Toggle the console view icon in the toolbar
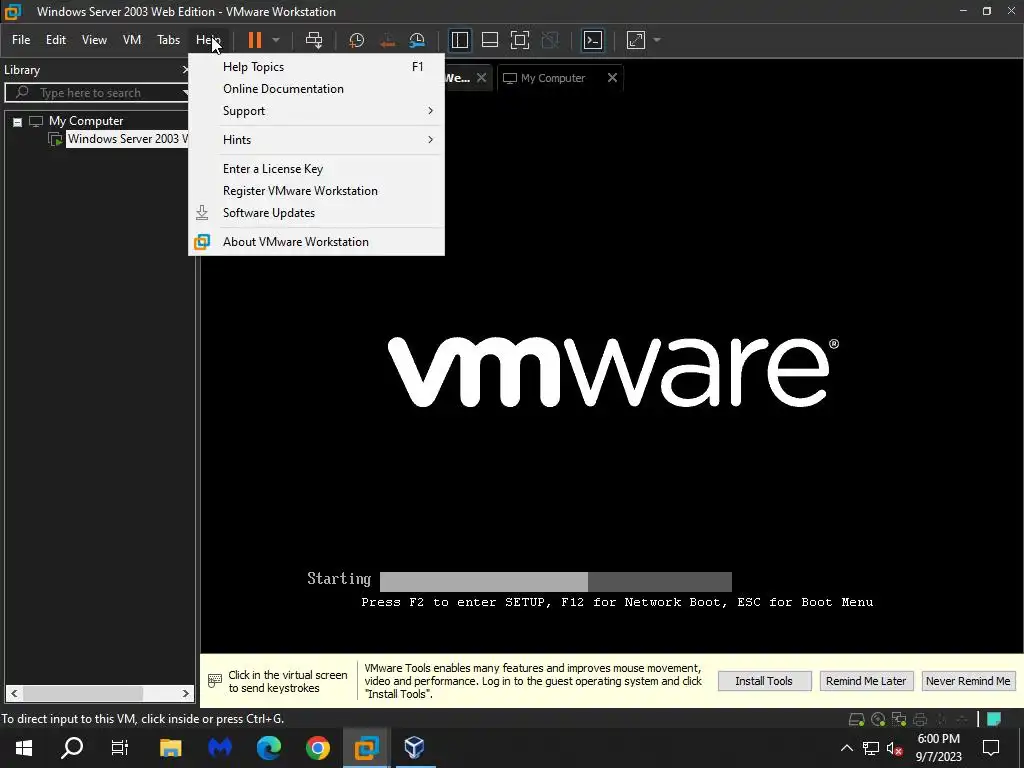Image resolution: width=1024 pixels, height=768 pixels. [x=592, y=40]
